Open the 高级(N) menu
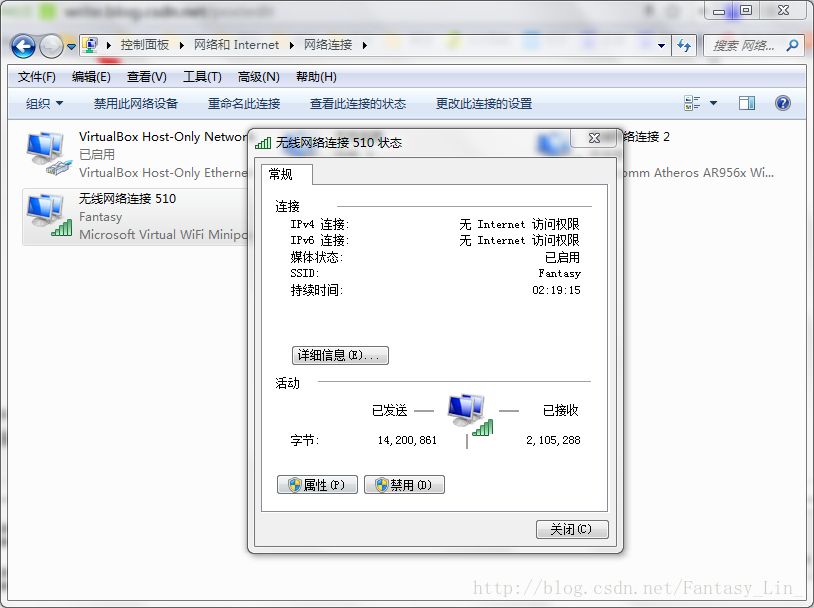814x608 pixels. (x=258, y=77)
